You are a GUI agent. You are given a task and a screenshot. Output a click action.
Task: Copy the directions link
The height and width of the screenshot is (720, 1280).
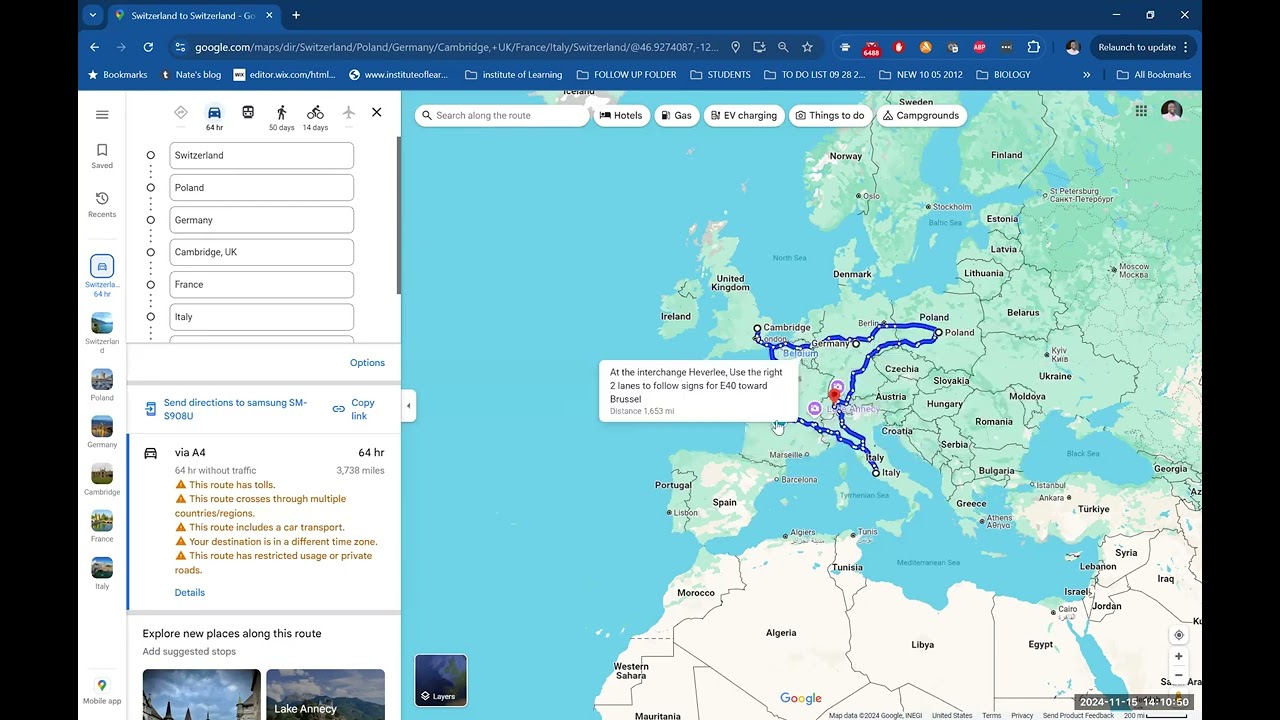point(355,409)
